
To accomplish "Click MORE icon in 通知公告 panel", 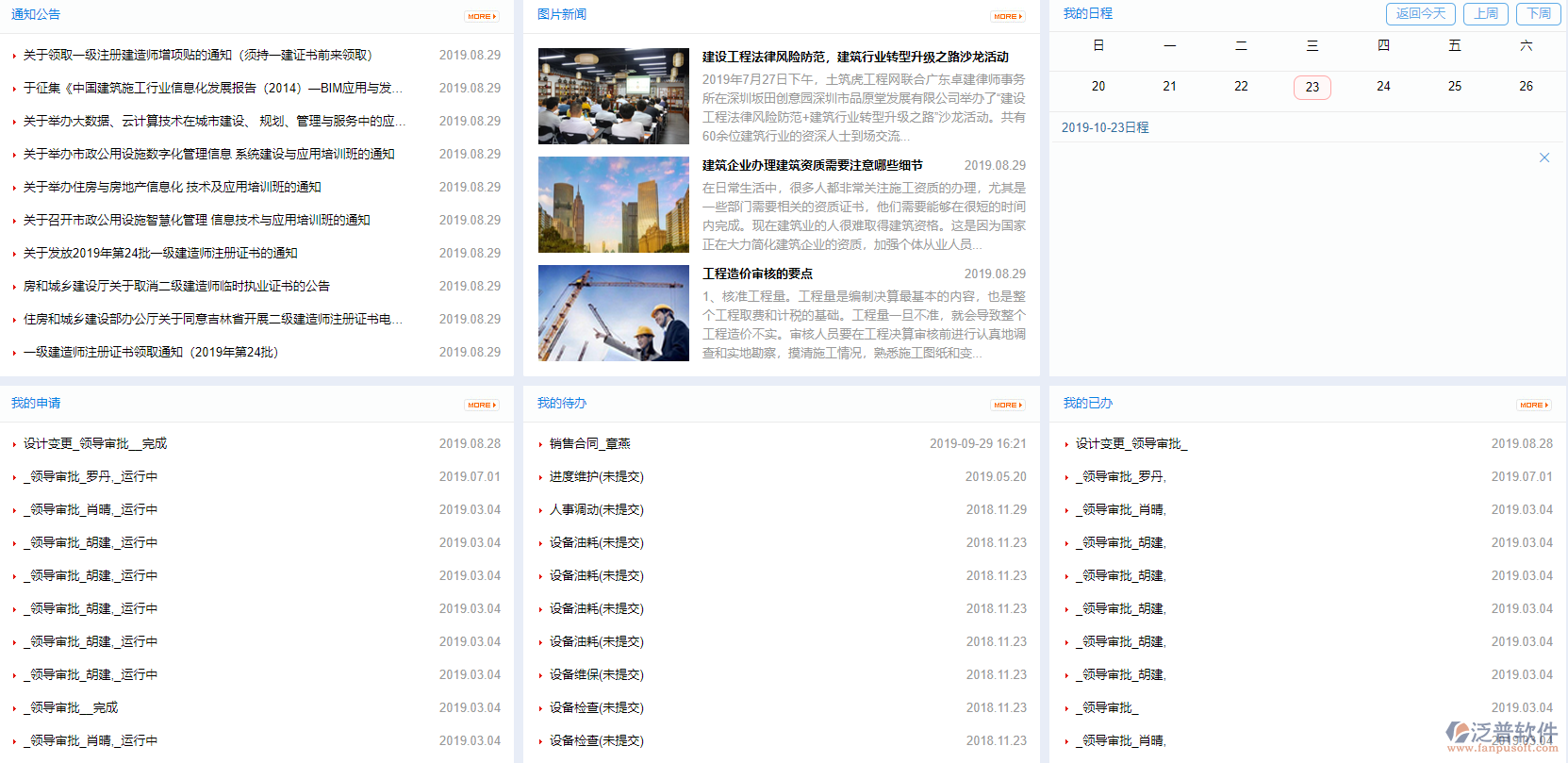I will click(482, 16).
